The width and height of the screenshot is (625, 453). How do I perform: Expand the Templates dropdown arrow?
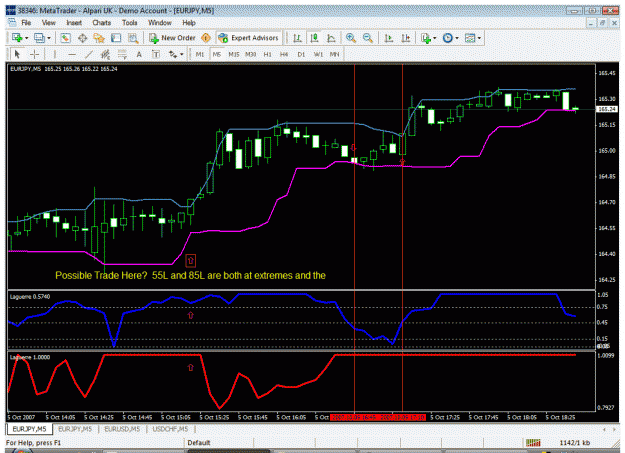(x=480, y=38)
